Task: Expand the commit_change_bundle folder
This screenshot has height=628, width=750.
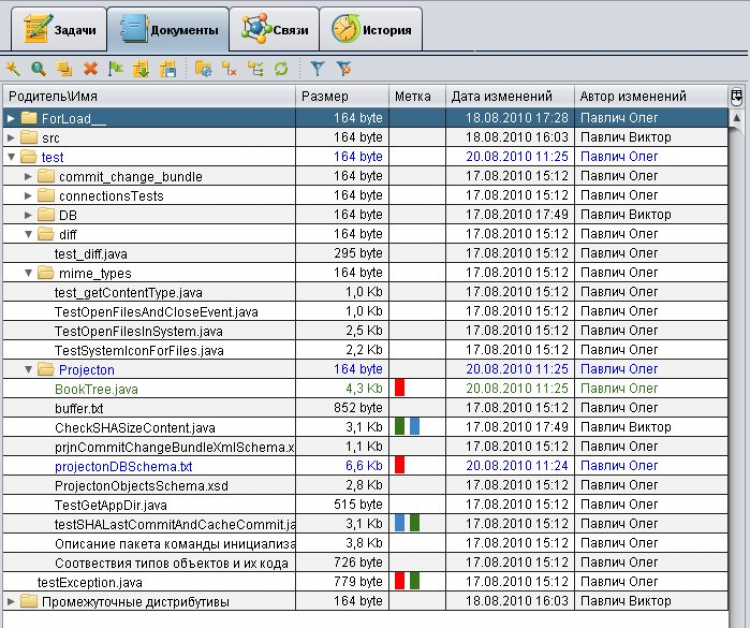Action: (x=28, y=176)
